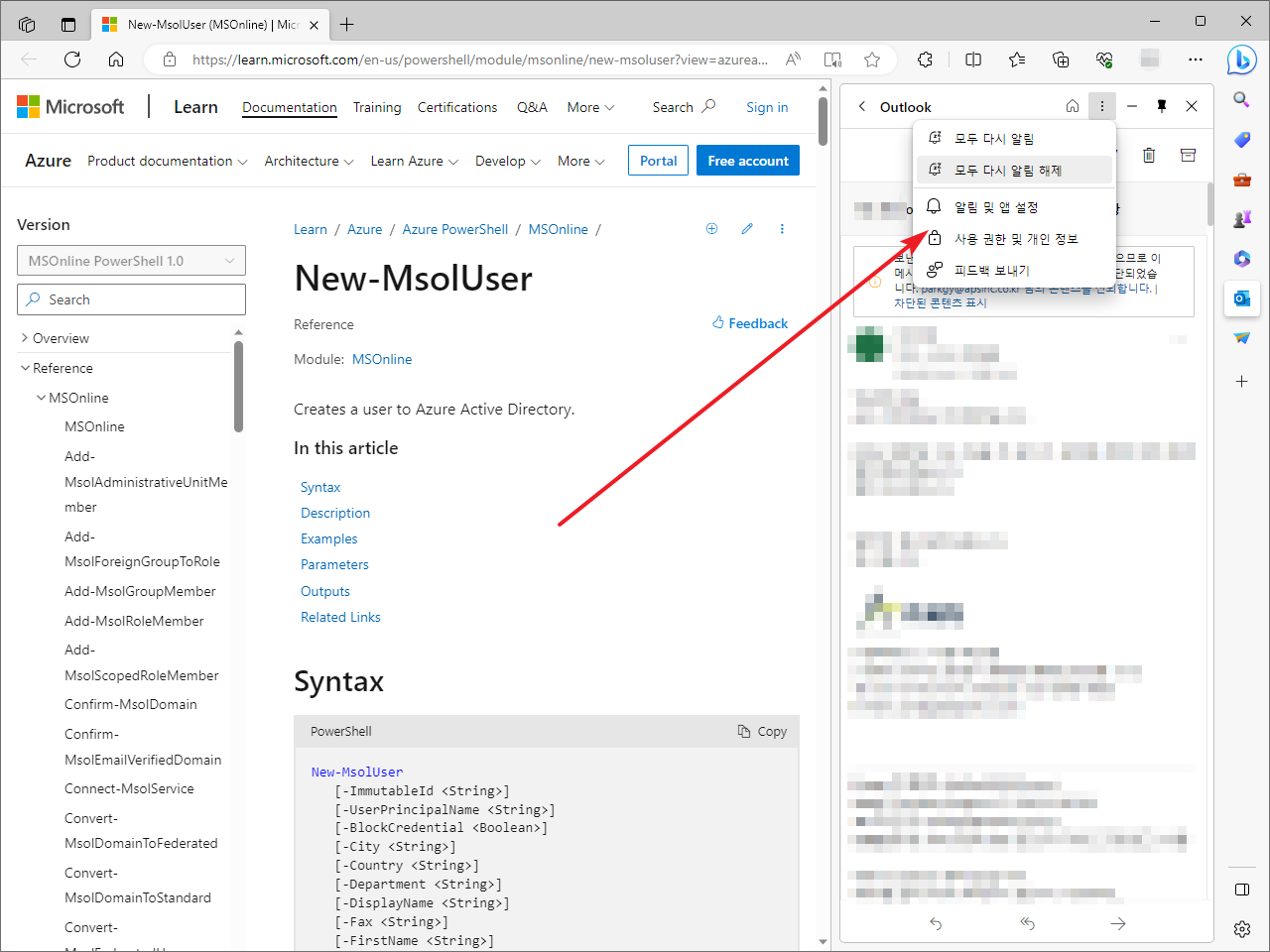Add article to collection plus icon
The image size is (1270, 952).
711,229
